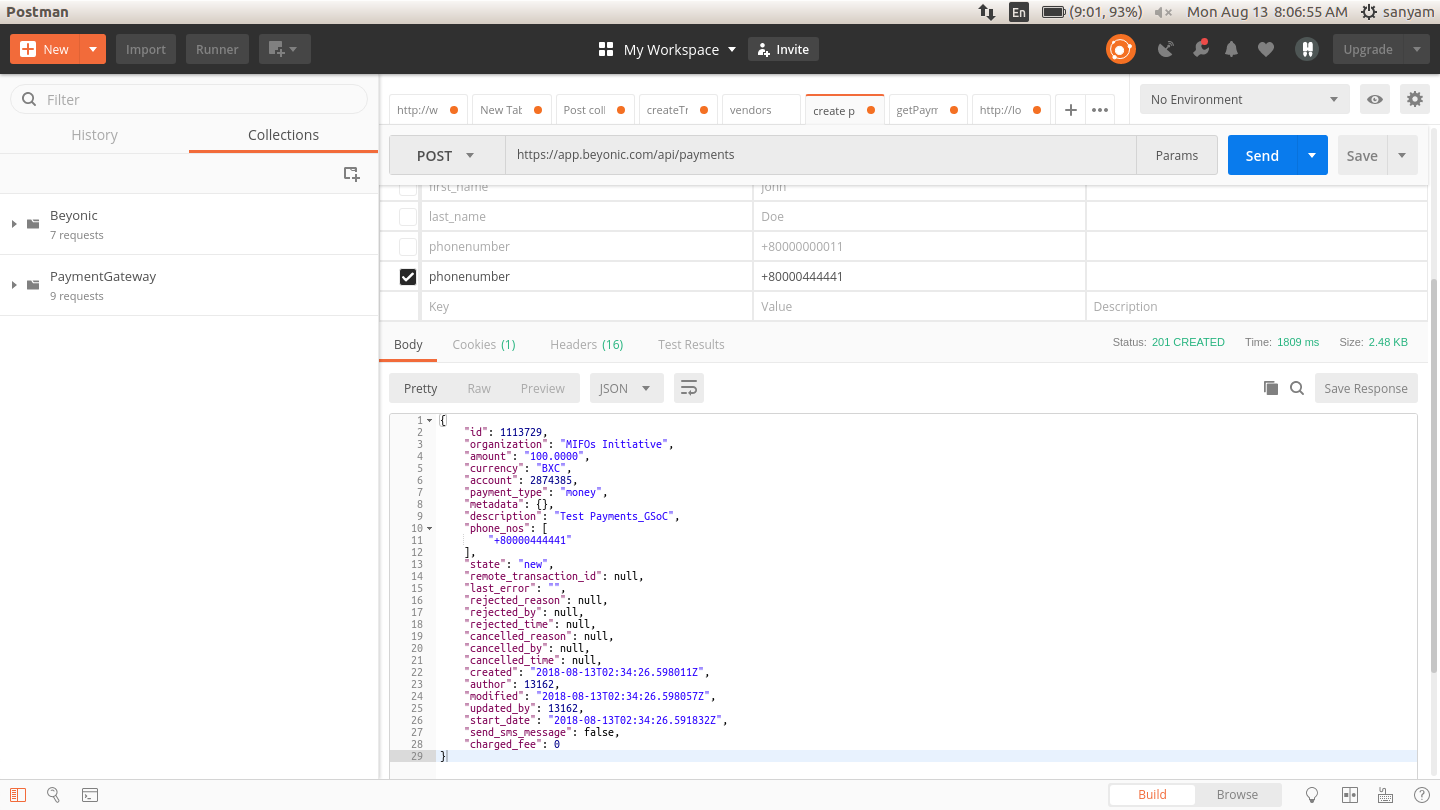Switch to Browse mode toggle
The height and width of the screenshot is (810, 1440).
(x=1237, y=795)
